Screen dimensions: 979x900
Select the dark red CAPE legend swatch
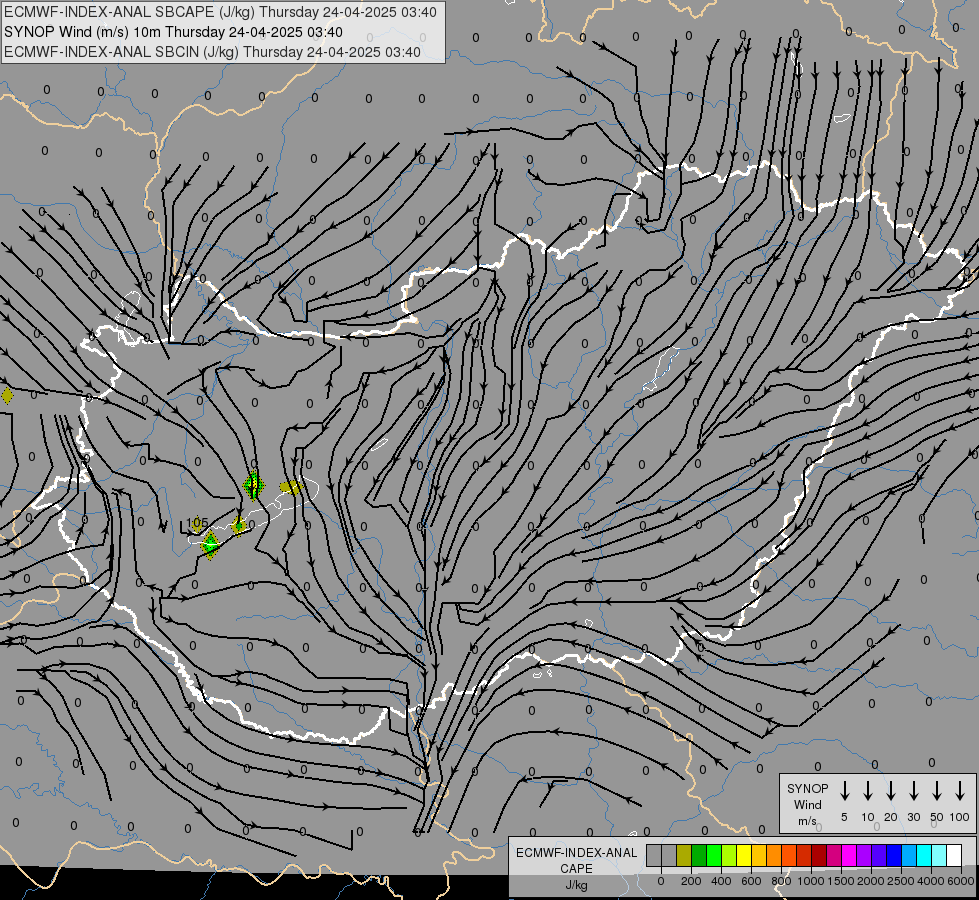point(819,855)
